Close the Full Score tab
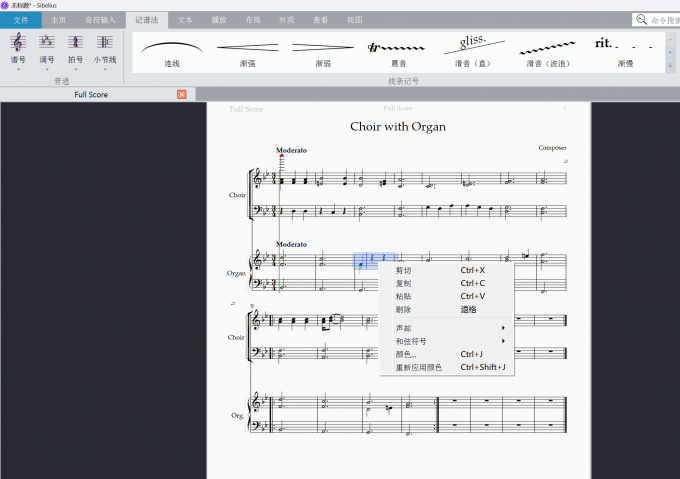This screenshot has width=680, height=479. click(x=182, y=94)
